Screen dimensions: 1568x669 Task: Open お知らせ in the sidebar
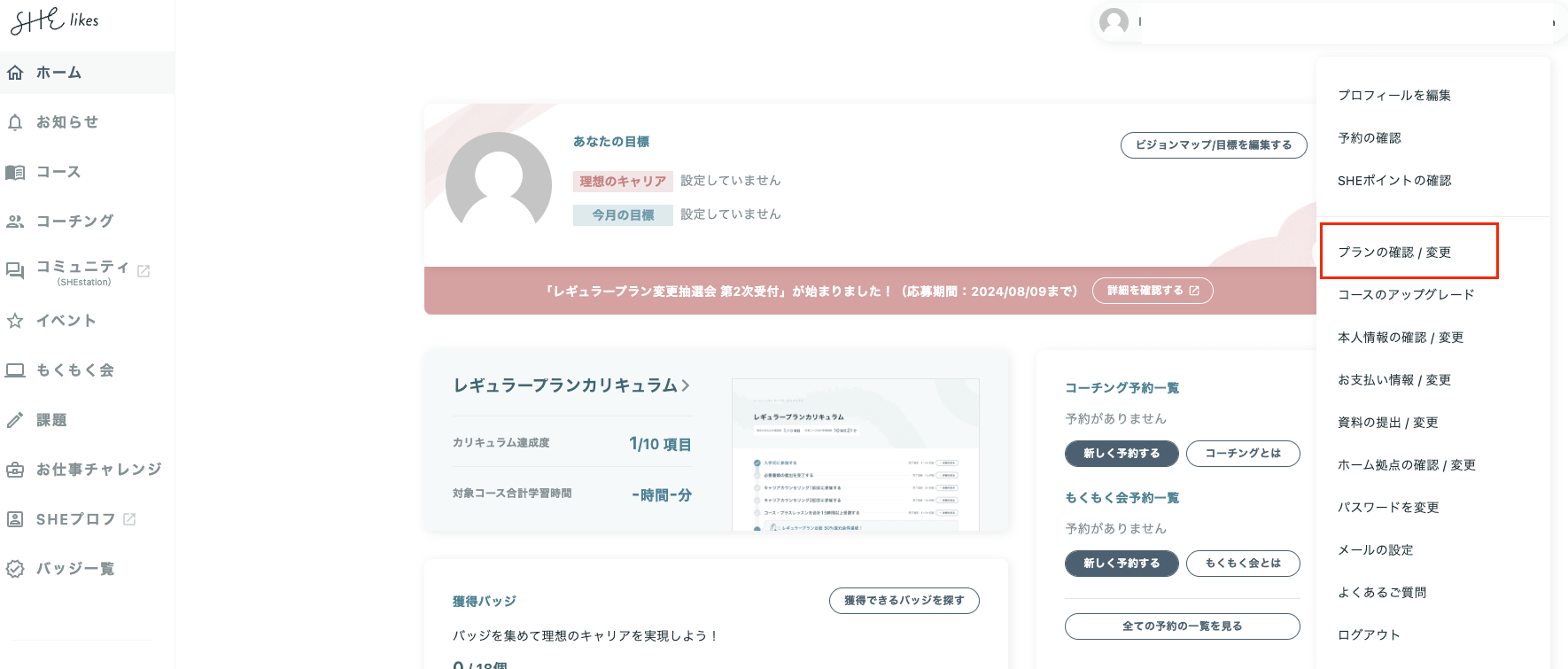click(87, 122)
